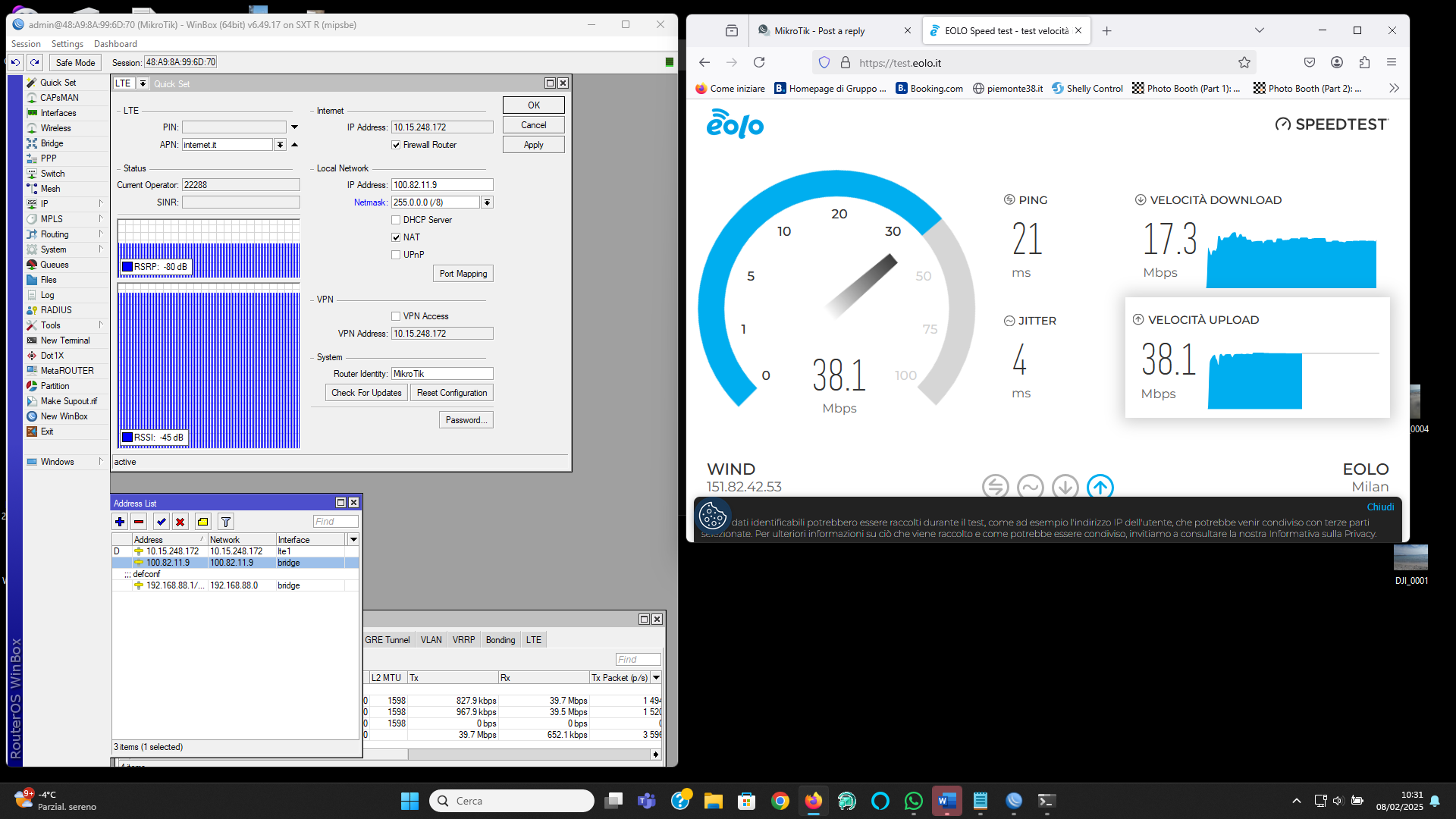Reload the EOLO speed test page
This screenshot has width=1456, height=819.
click(759, 62)
